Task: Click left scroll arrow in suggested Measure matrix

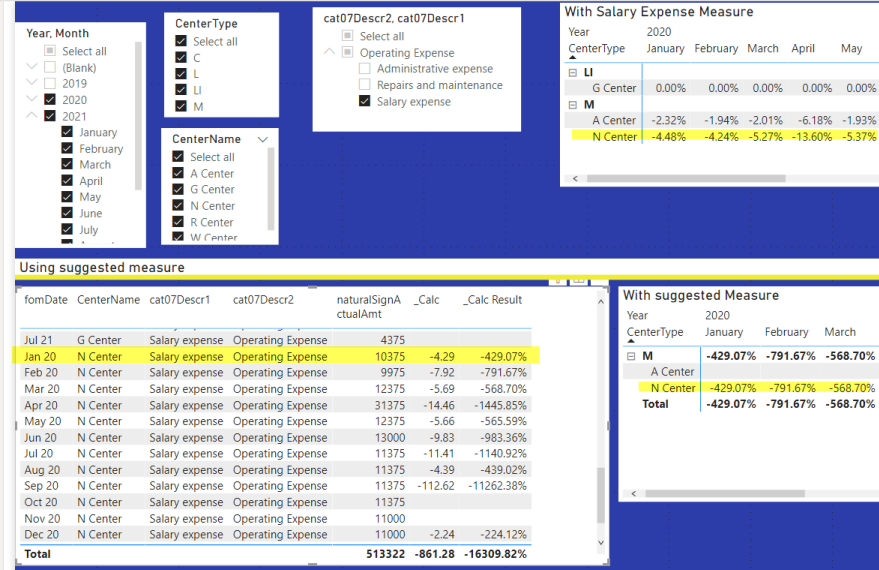Action: pyautogui.click(x=634, y=494)
